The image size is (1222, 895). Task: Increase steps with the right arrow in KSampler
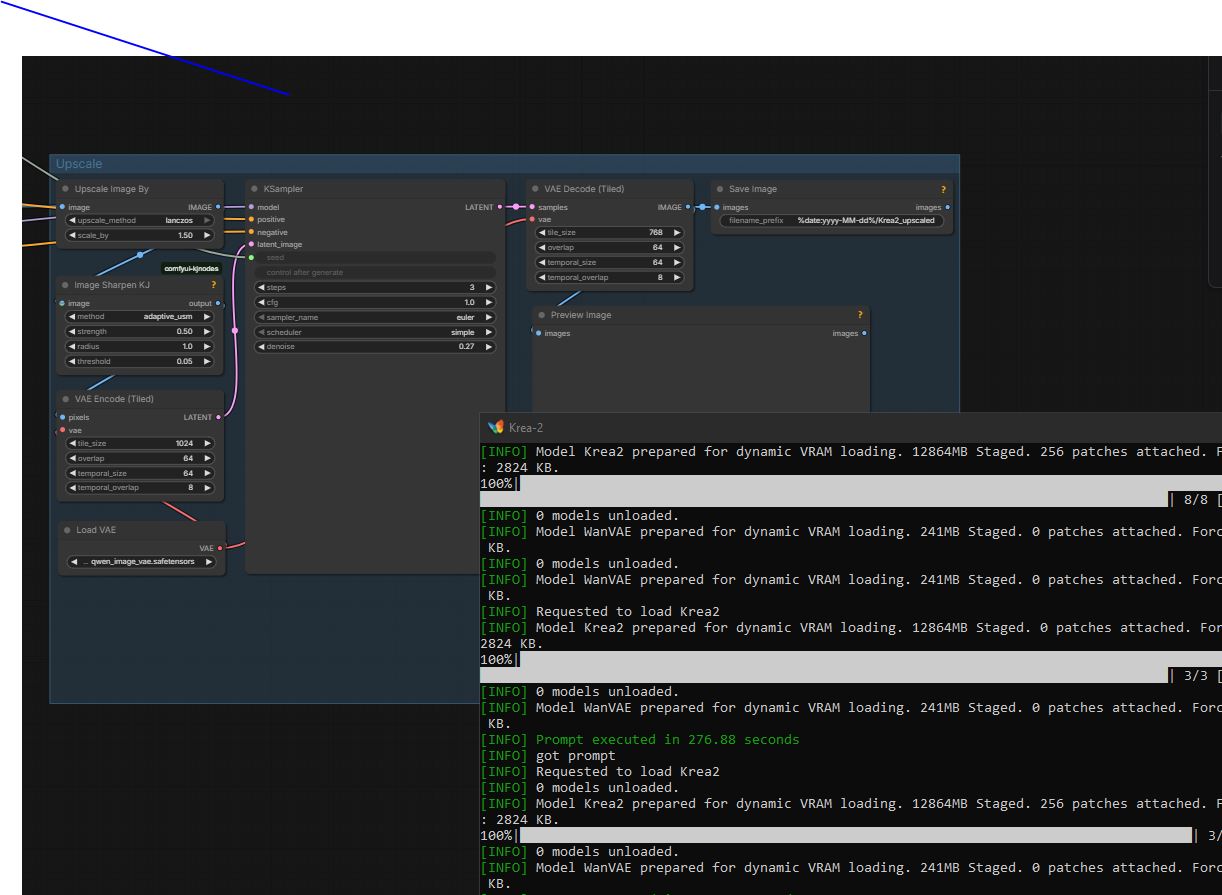(489, 287)
